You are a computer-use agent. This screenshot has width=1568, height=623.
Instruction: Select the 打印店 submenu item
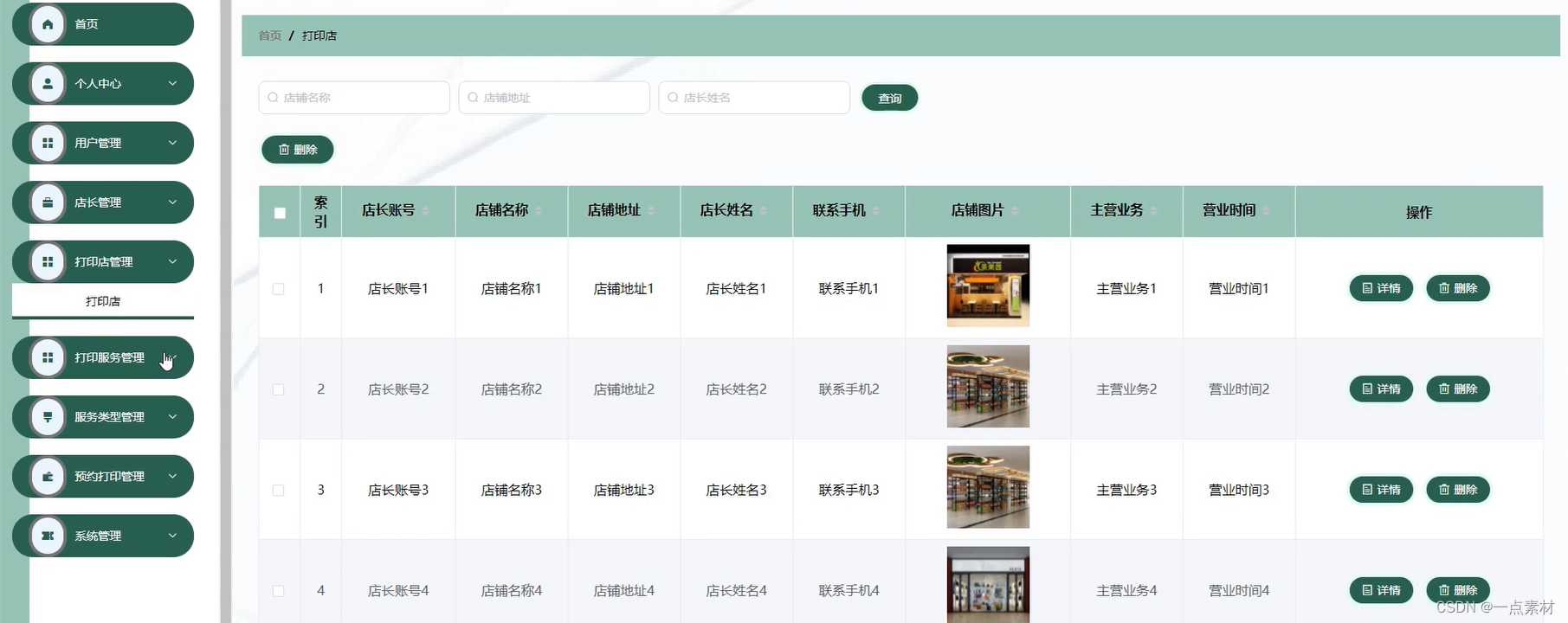pos(103,301)
